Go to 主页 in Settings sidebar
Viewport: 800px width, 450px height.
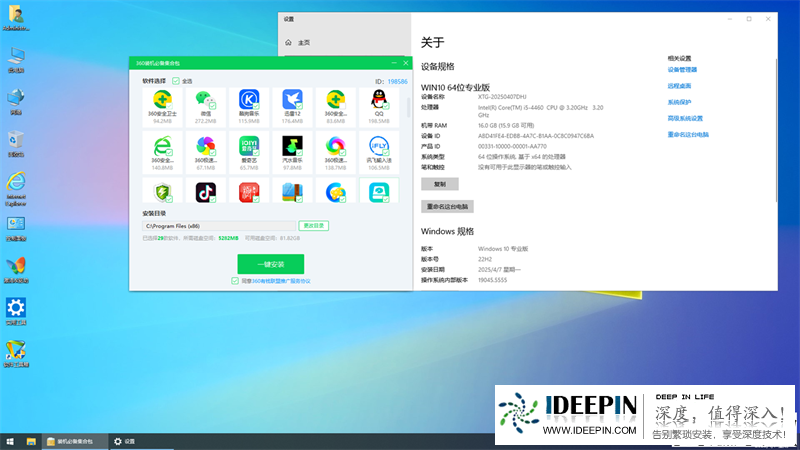(304, 42)
